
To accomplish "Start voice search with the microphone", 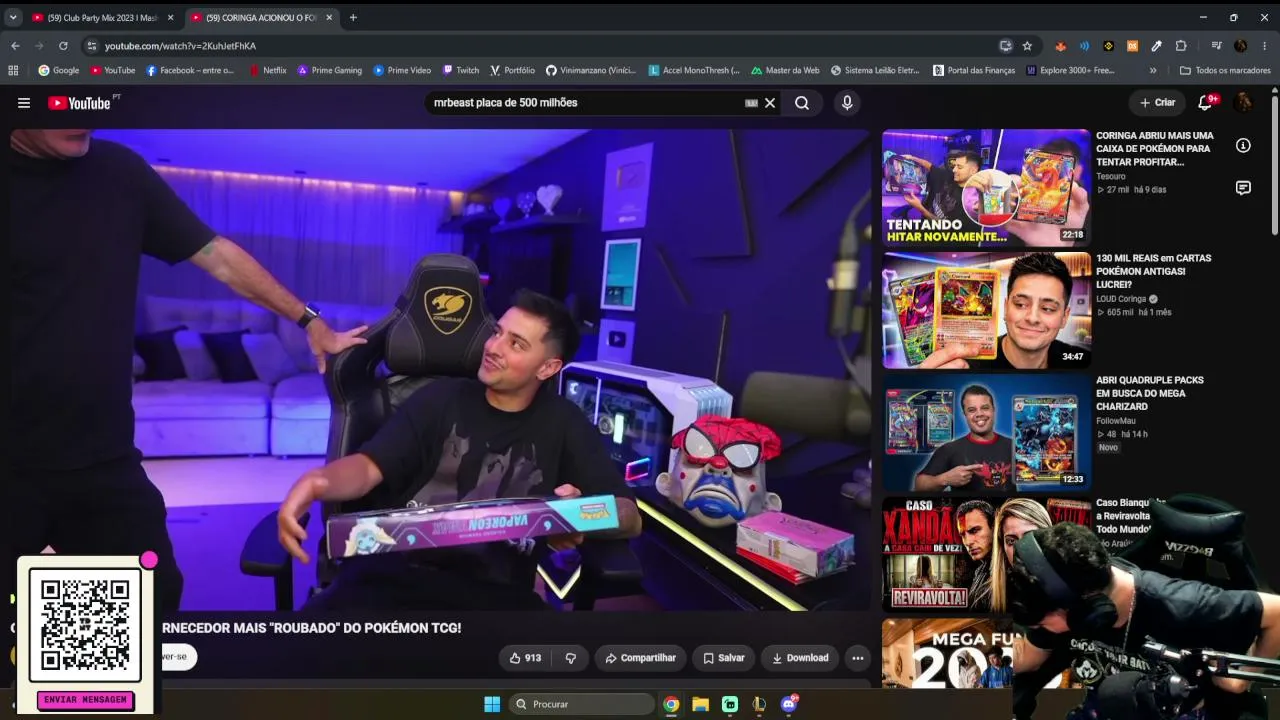I will click(847, 103).
